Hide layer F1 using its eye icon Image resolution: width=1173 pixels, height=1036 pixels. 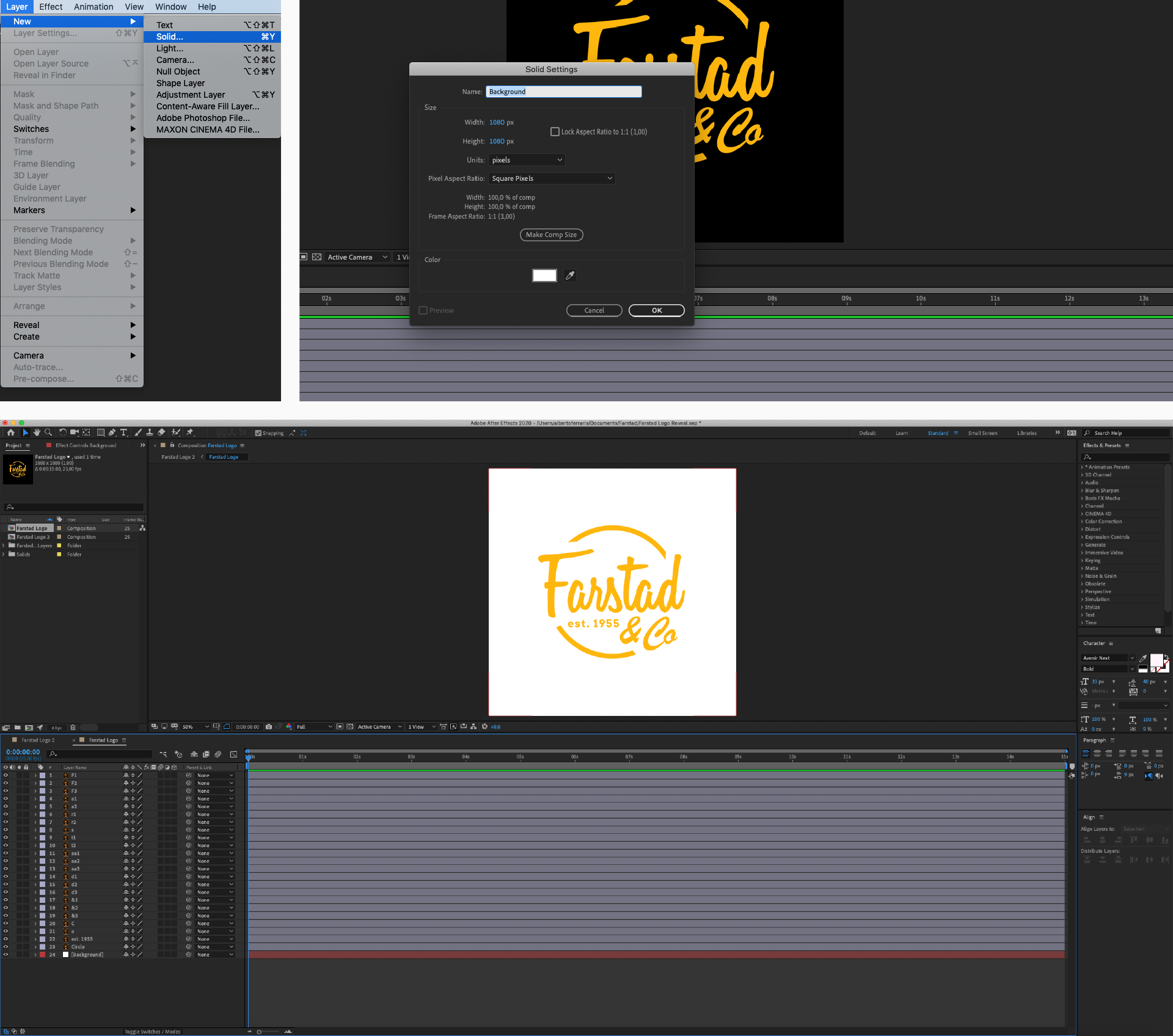coord(5,775)
